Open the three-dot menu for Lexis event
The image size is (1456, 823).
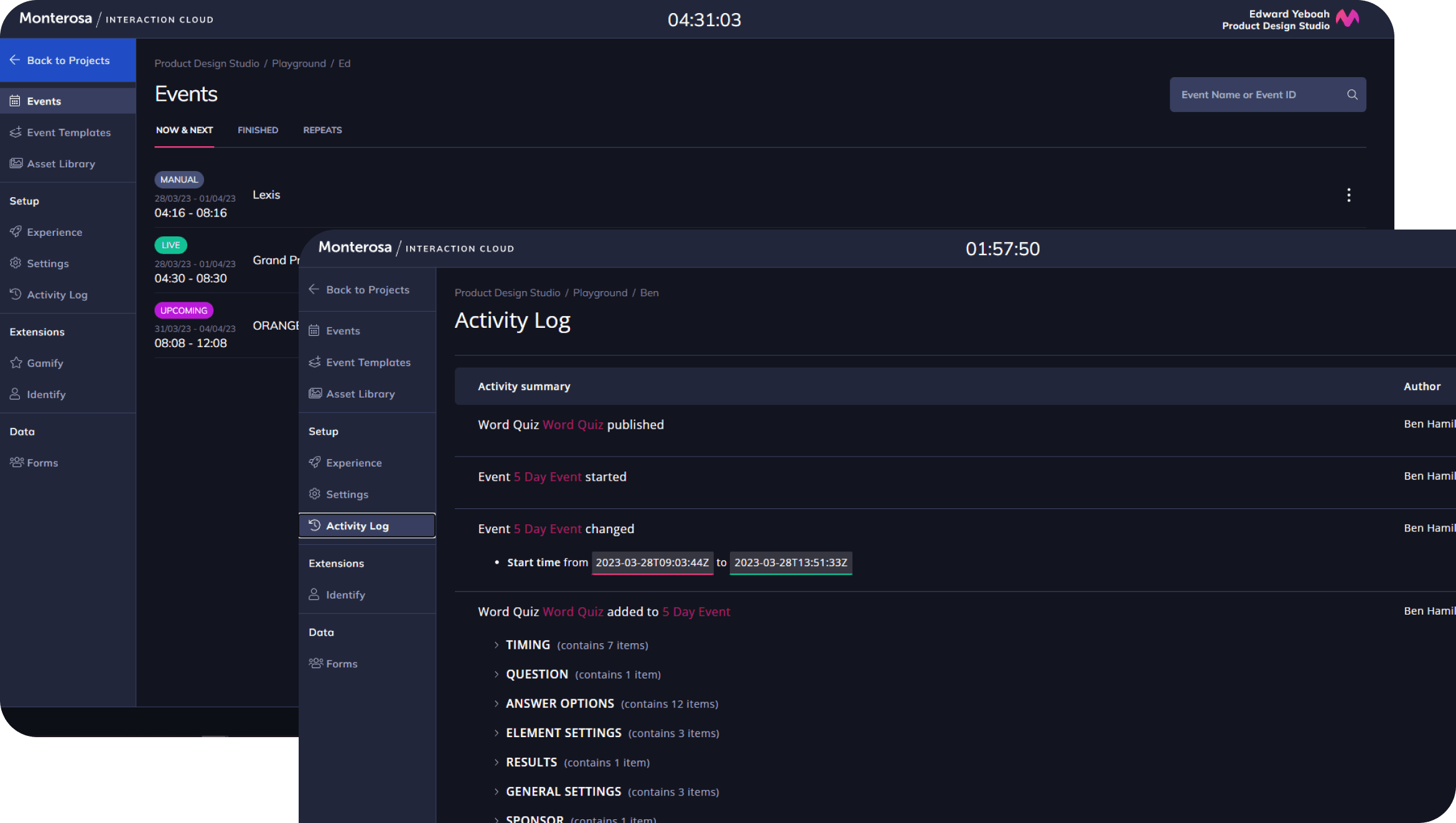click(x=1348, y=195)
